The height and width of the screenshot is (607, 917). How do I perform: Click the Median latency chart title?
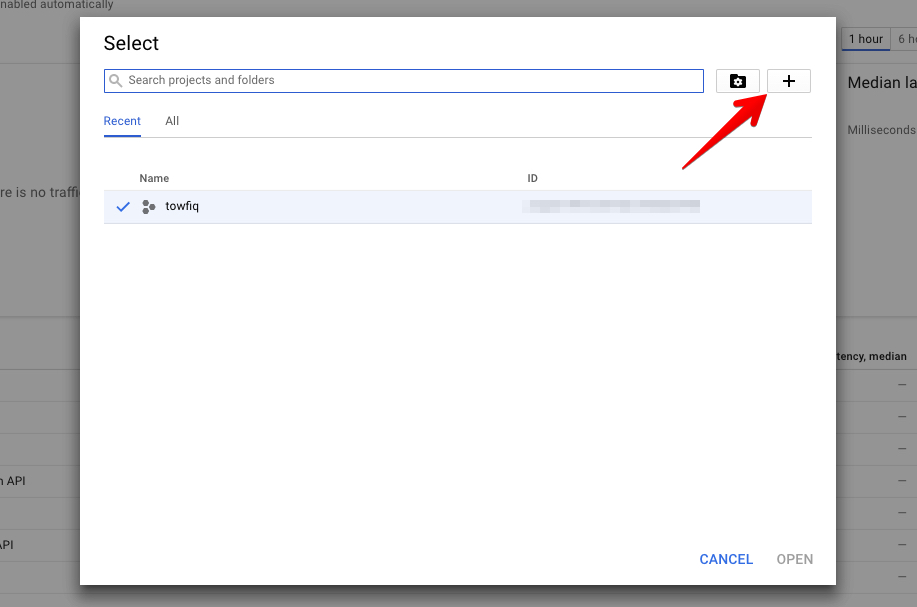point(881,83)
